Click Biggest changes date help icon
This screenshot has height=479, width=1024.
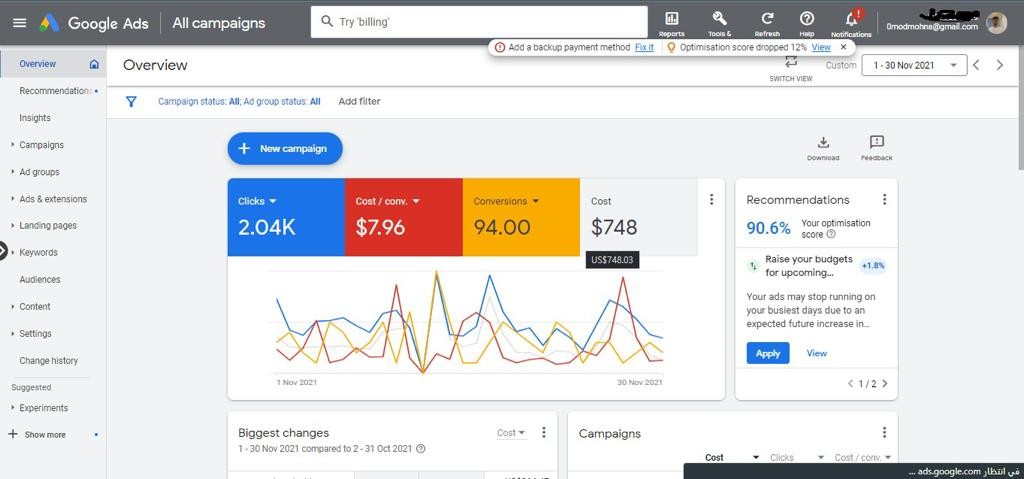tap(421, 449)
